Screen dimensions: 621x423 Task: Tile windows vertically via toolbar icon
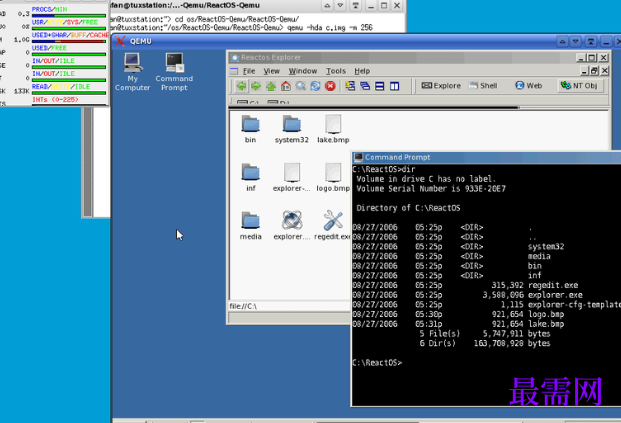tap(394, 86)
